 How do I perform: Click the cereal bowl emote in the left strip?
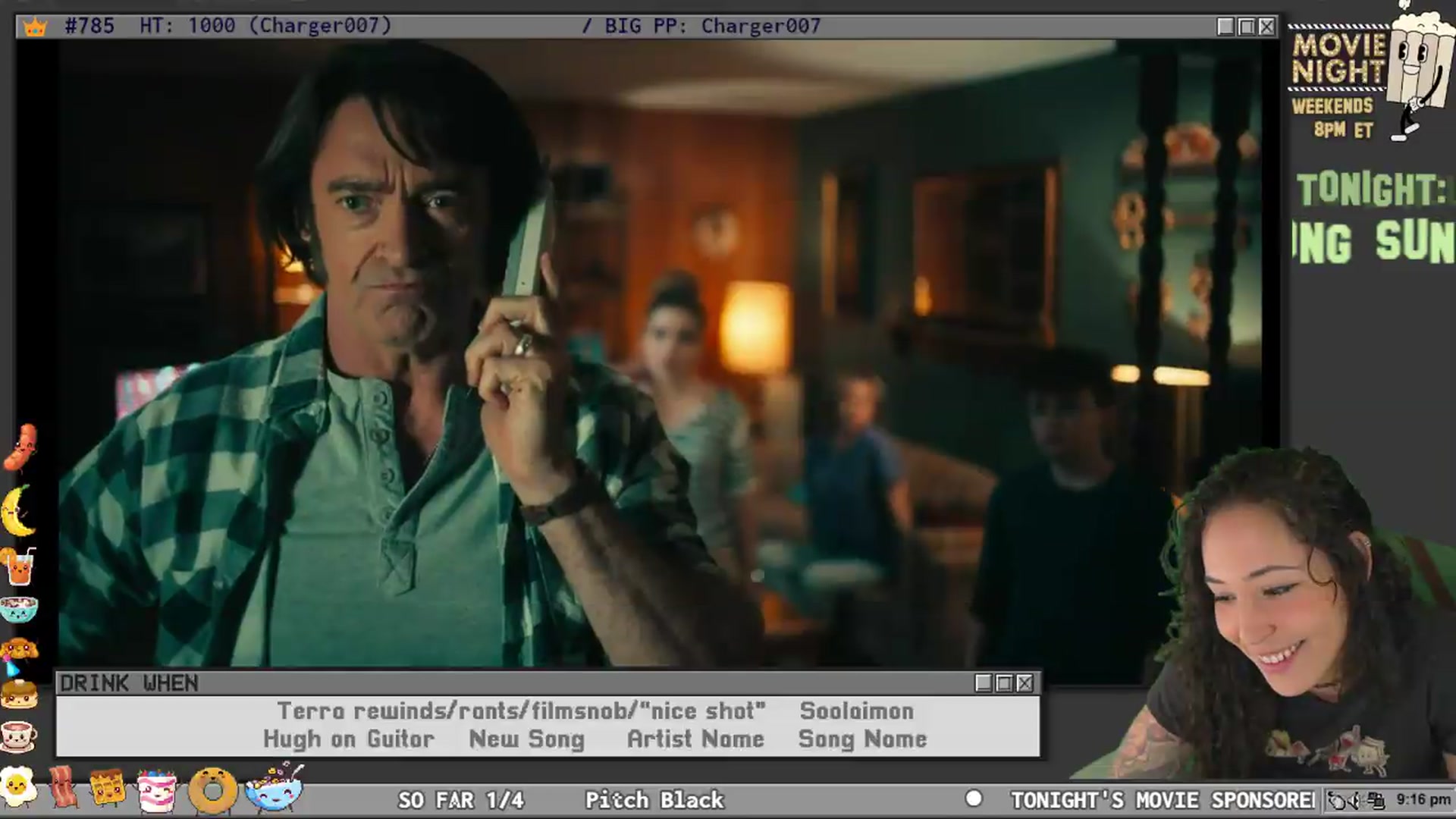click(18, 609)
